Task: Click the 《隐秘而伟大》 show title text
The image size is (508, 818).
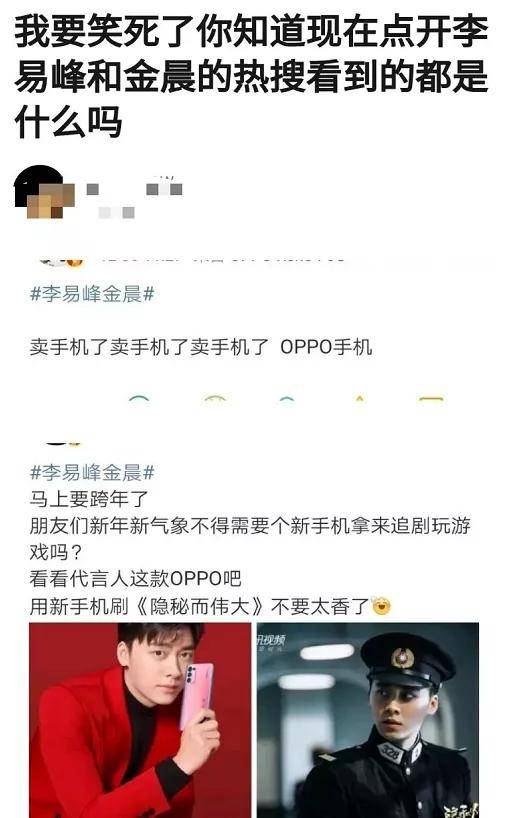Action: pos(199,606)
